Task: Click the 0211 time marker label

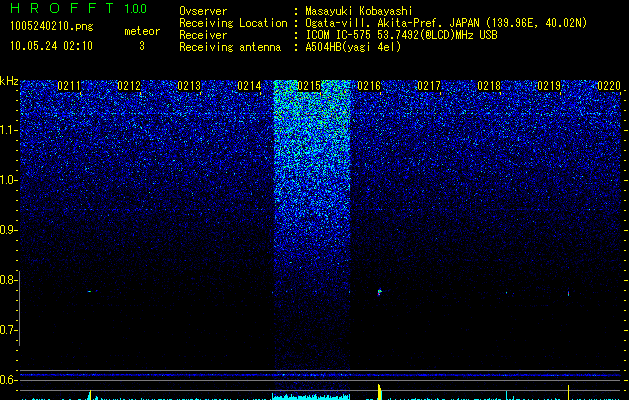Action: click(69, 86)
